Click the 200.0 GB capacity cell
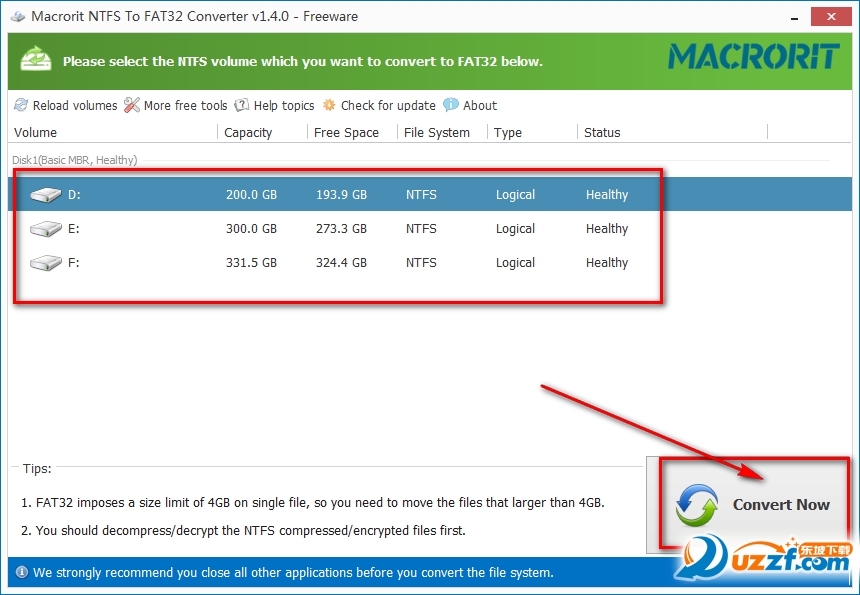This screenshot has height=595, width=860. click(251, 195)
